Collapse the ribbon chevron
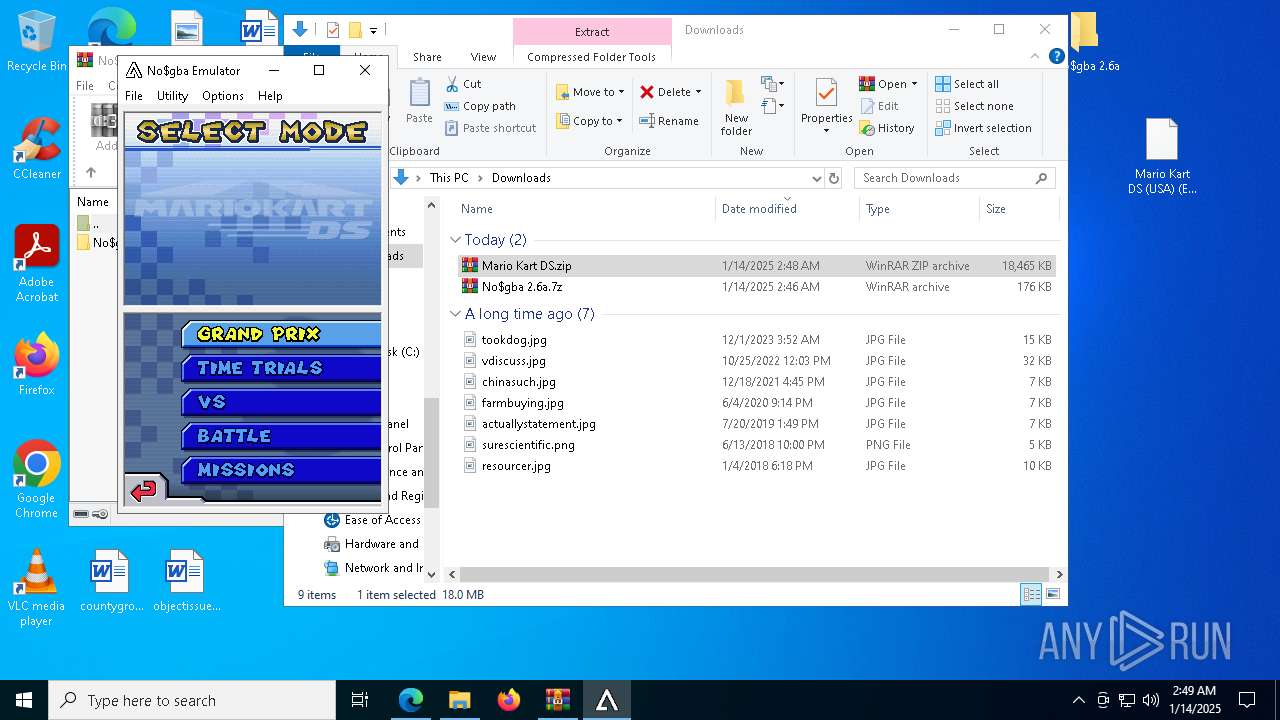 pos(1037,57)
